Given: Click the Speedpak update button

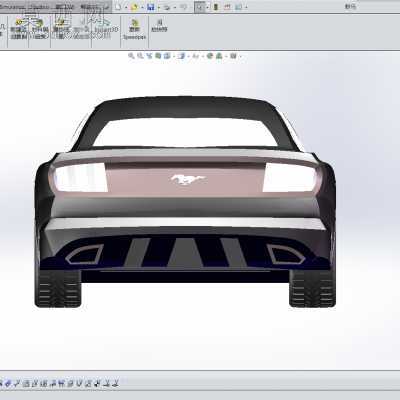Looking at the screenshot, I should pos(134,29).
